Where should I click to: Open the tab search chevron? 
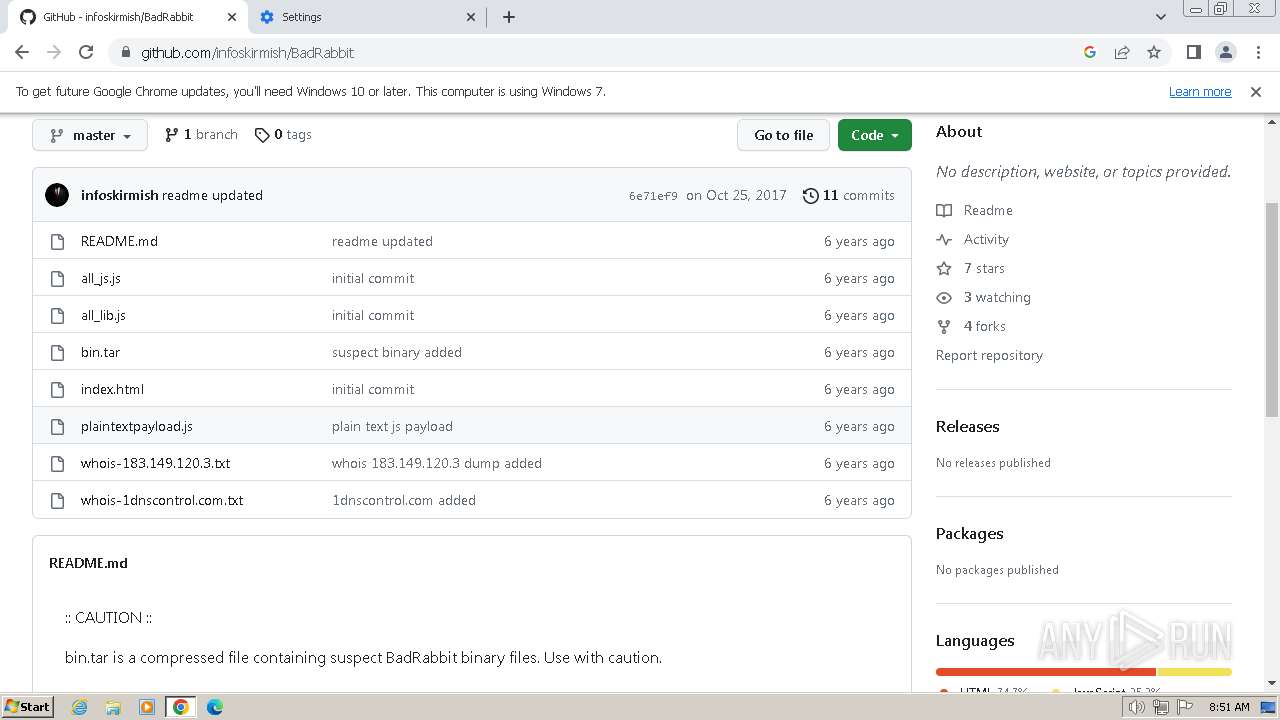(1161, 17)
